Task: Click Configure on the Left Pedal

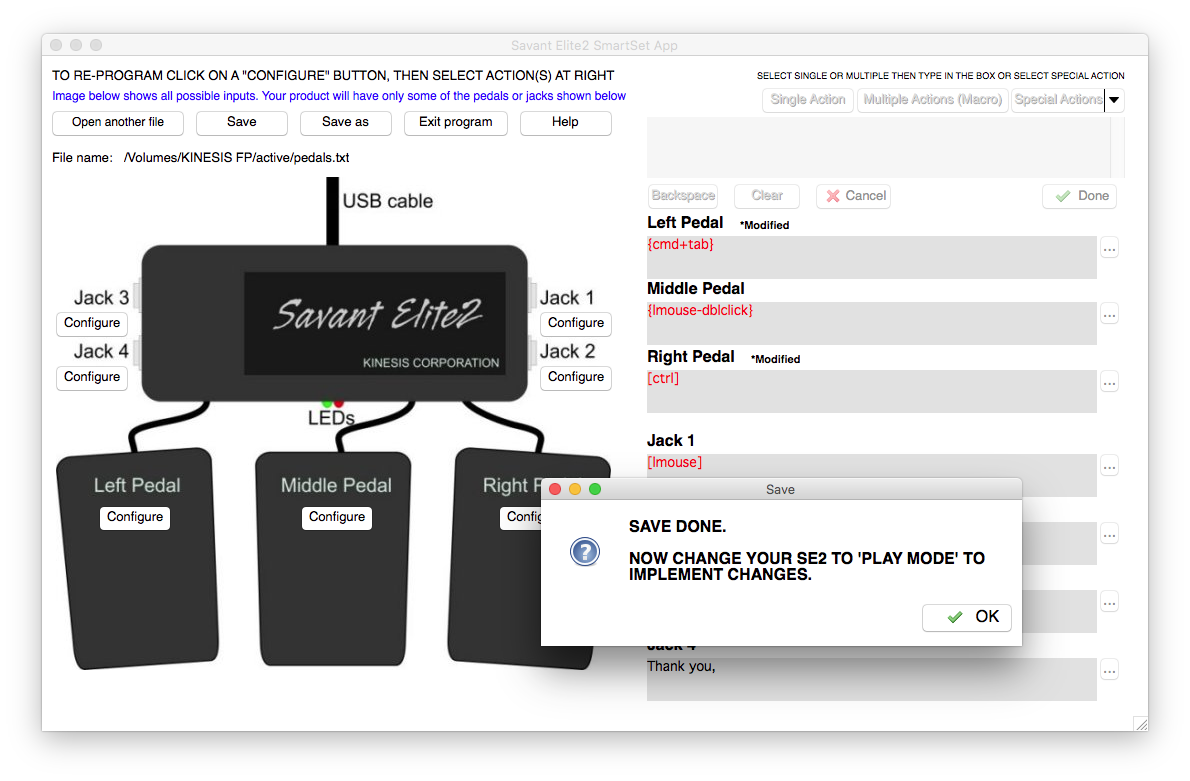Action: 135,518
